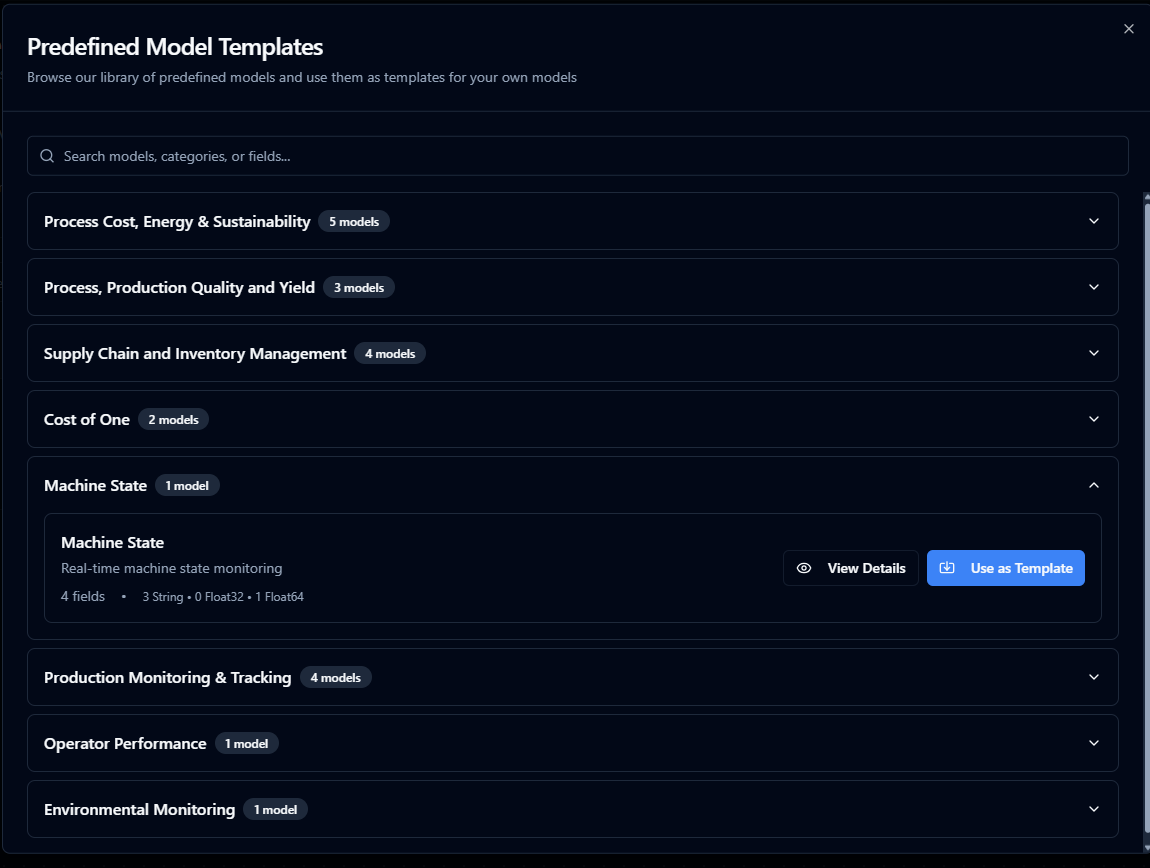
Task: Click the magnifier icon in search bar
Action: [47, 156]
